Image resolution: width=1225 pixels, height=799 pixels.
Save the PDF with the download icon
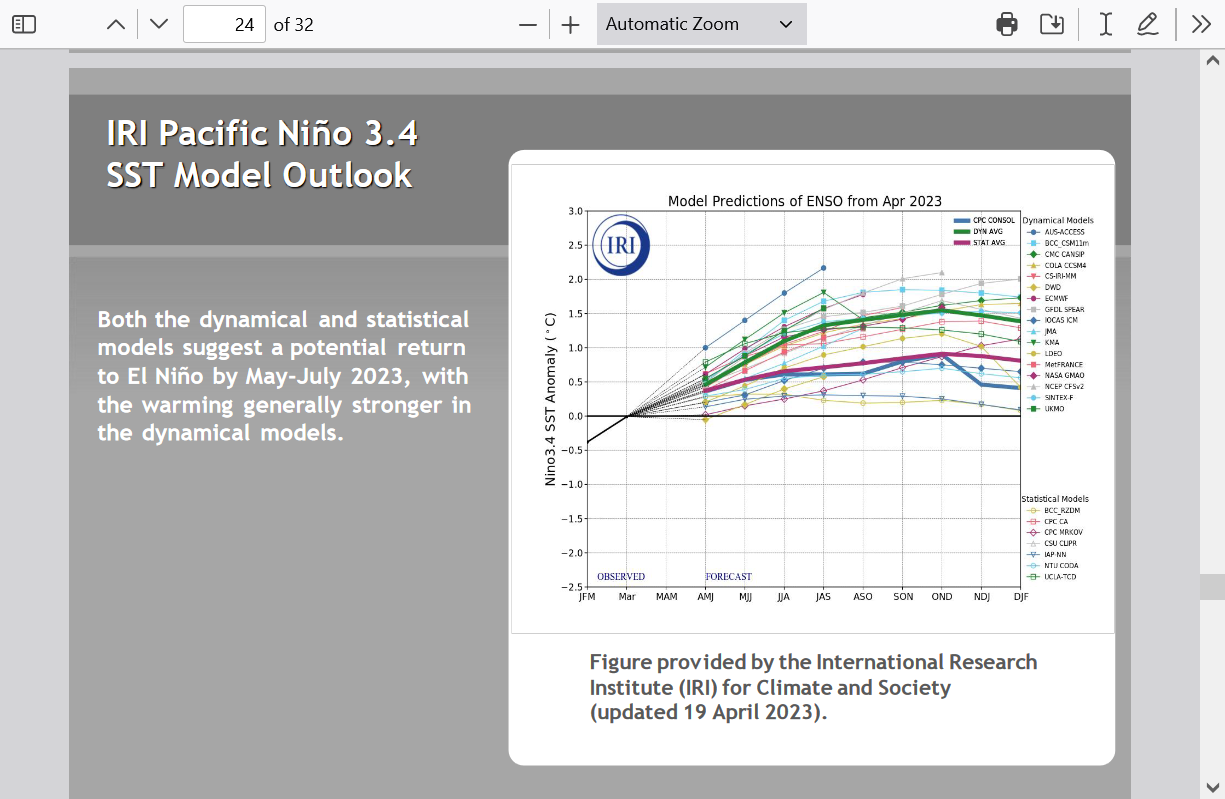point(1051,24)
